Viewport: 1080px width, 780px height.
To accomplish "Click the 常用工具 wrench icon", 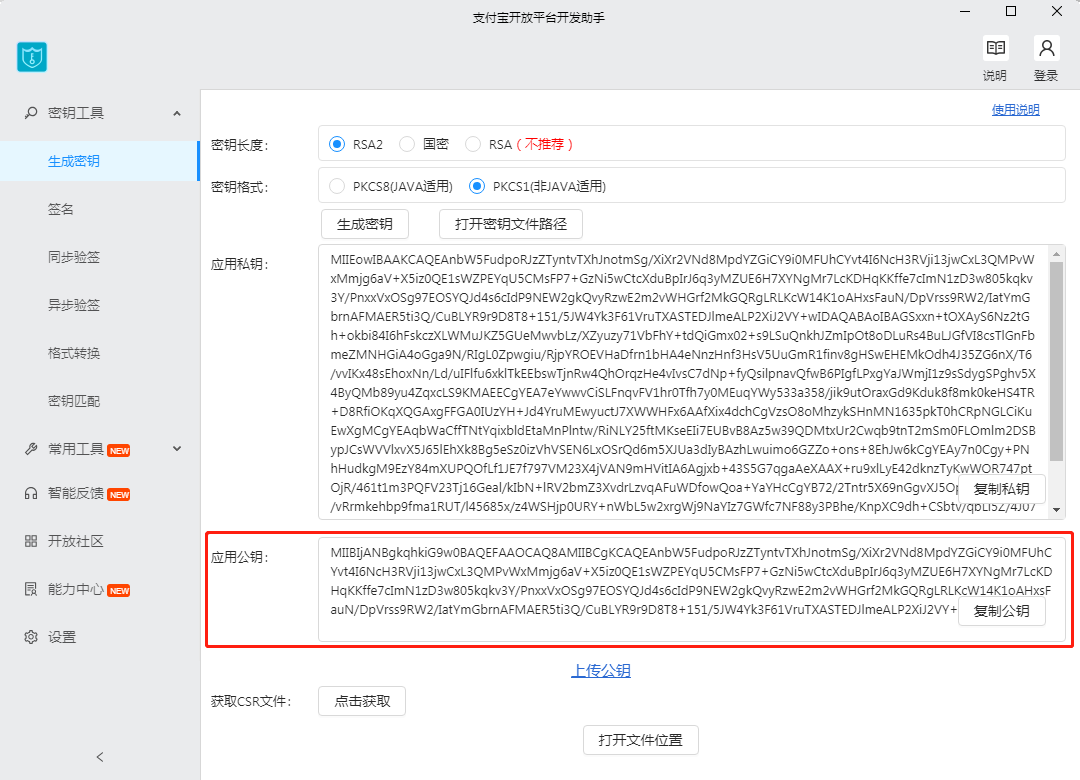I will coord(31,449).
